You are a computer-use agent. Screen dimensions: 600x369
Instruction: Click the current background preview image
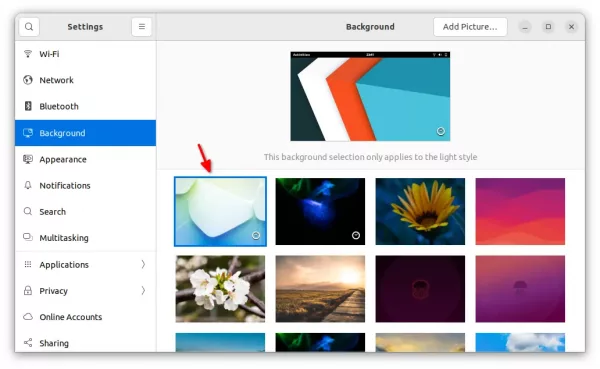click(x=370, y=96)
